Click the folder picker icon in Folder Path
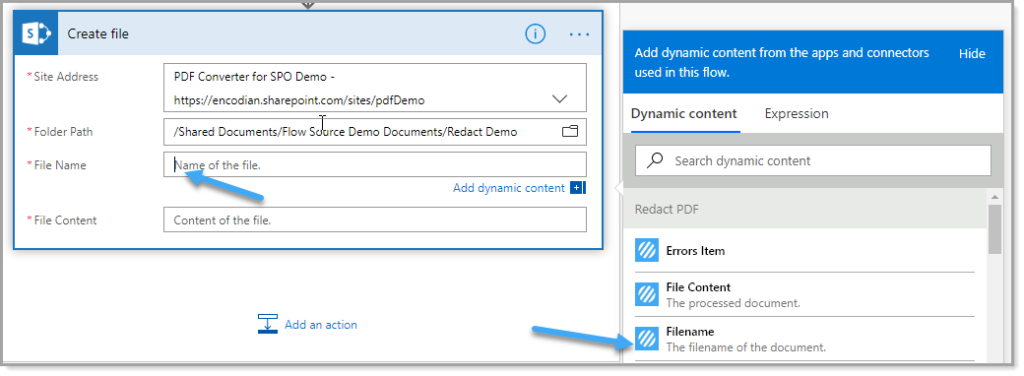This screenshot has height=376, width=1024. 570,131
